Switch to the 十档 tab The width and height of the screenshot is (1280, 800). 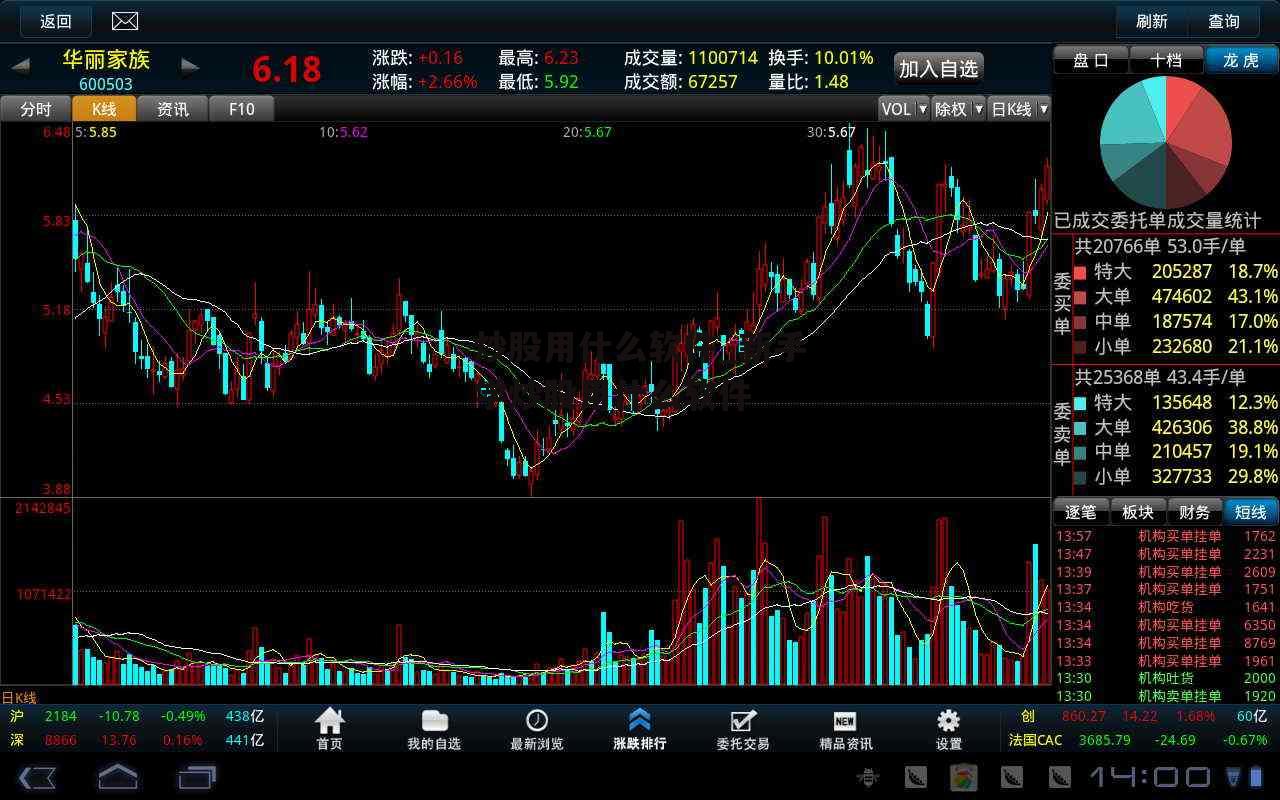[1166, 60]
